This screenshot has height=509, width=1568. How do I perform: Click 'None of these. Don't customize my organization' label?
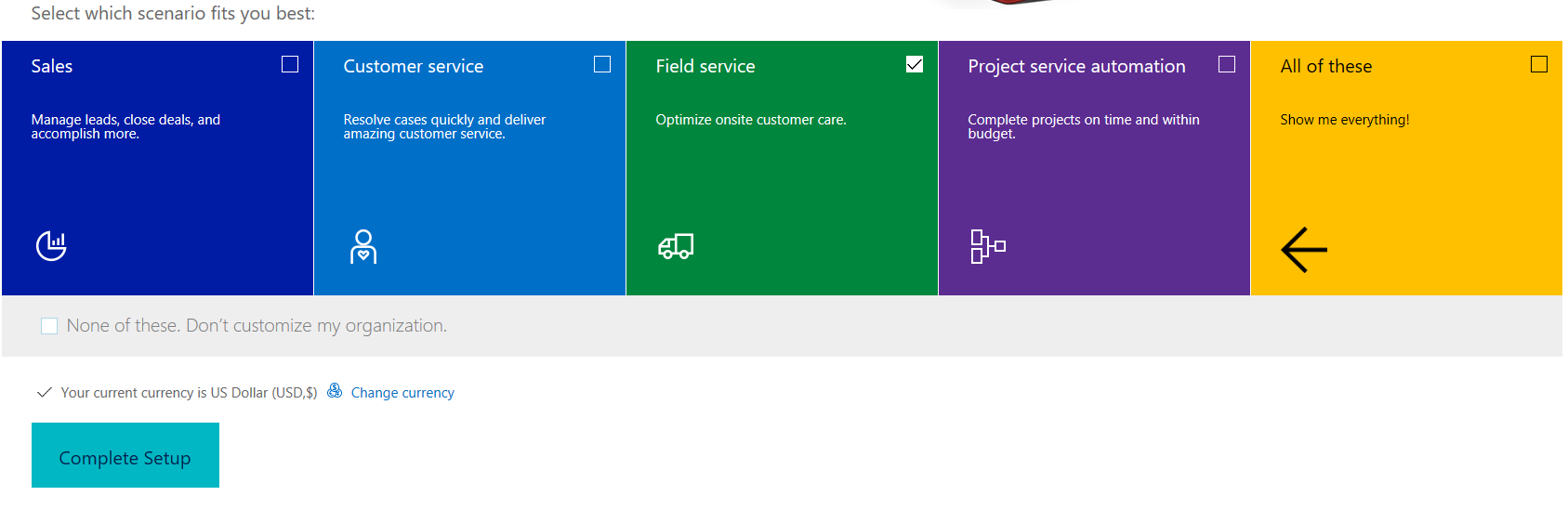(257, 326)
